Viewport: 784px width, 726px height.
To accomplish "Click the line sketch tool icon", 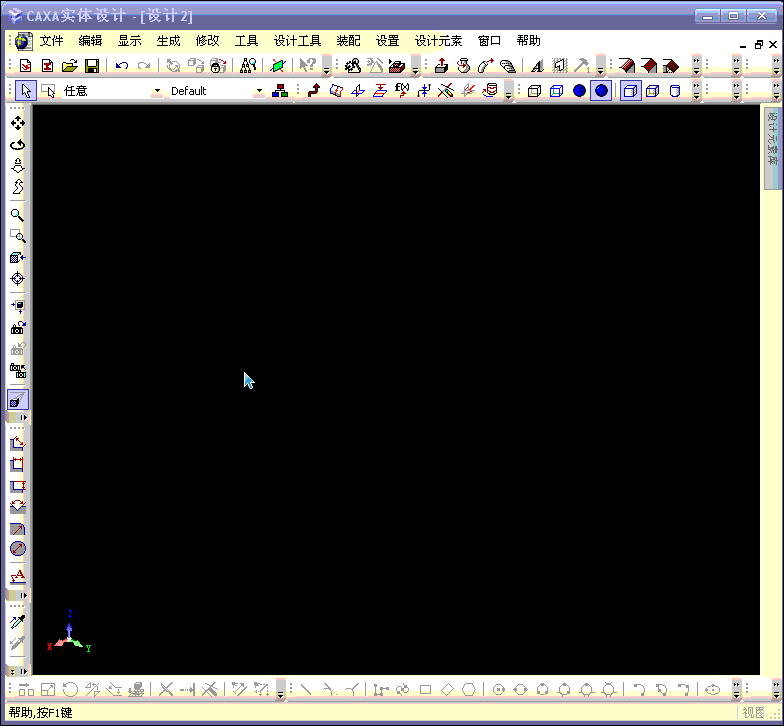I will 306,690.
